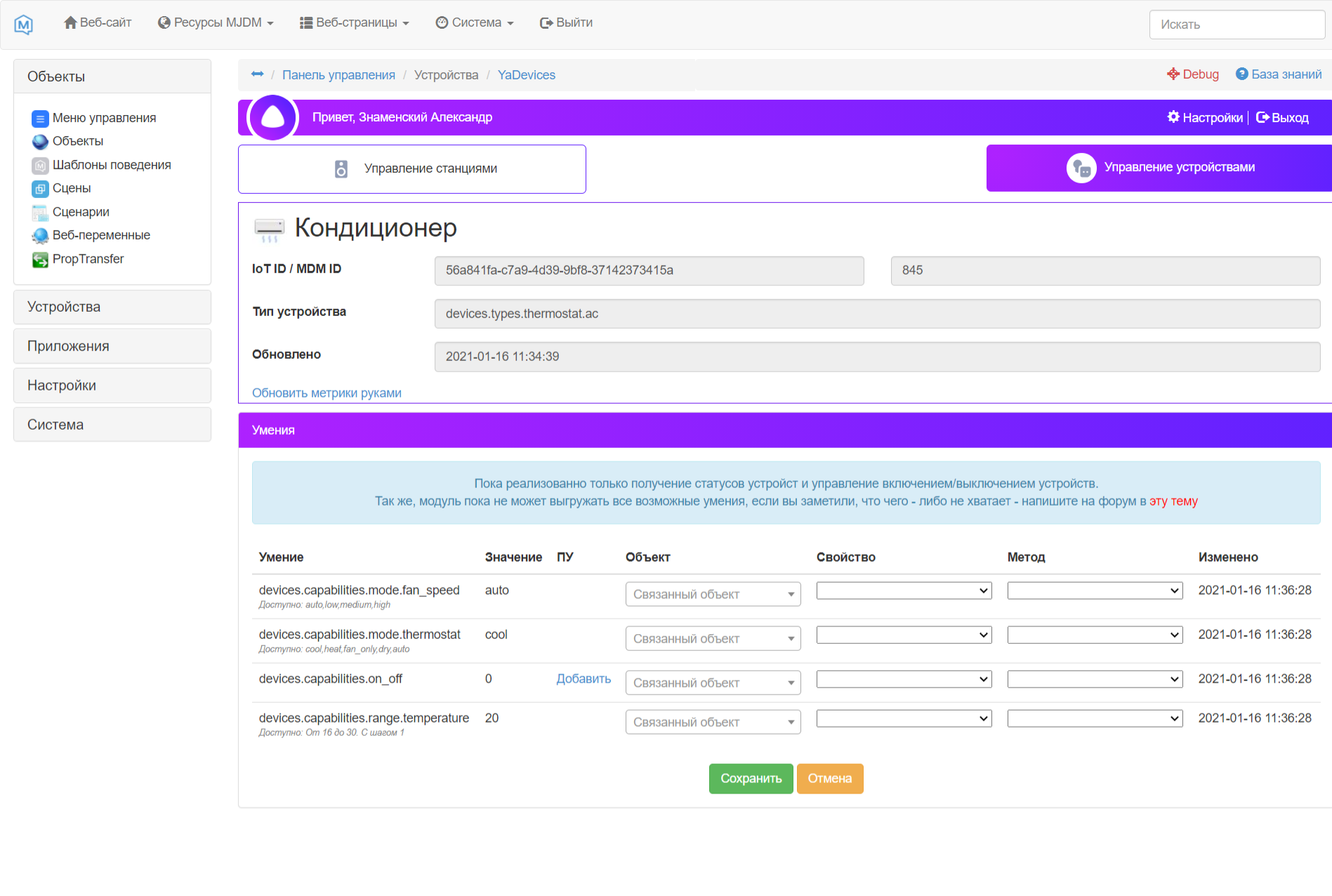Open PropTransfer from the sidebar
Viewport: 1332px width, 896px height.
[88, 259]
